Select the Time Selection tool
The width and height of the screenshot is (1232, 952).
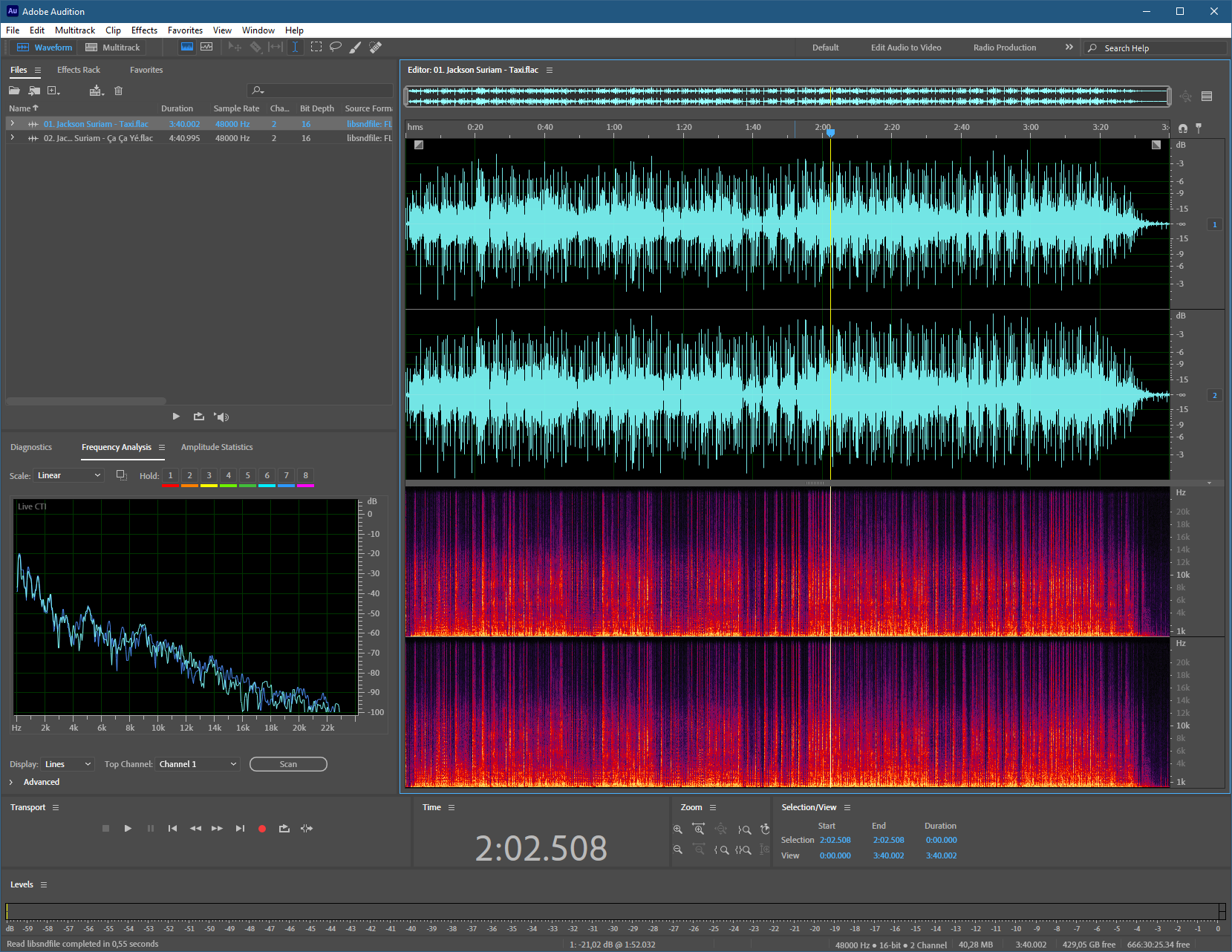pyautogui.click(x=295, y=47)
